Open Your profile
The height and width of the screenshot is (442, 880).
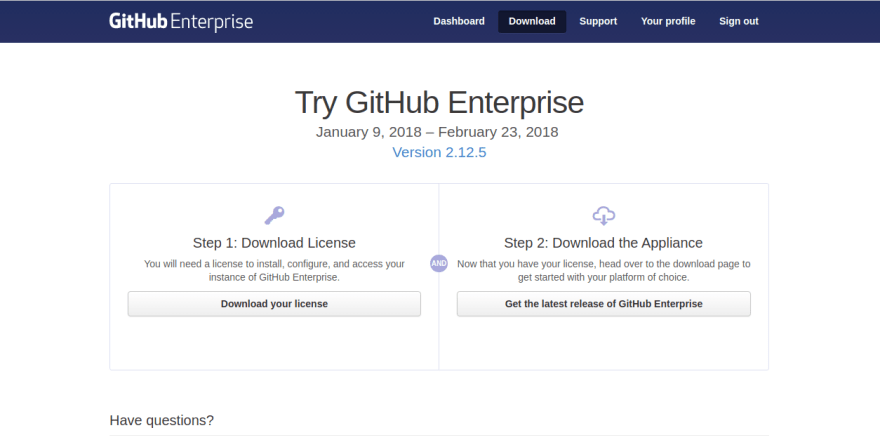pos(668,21)
